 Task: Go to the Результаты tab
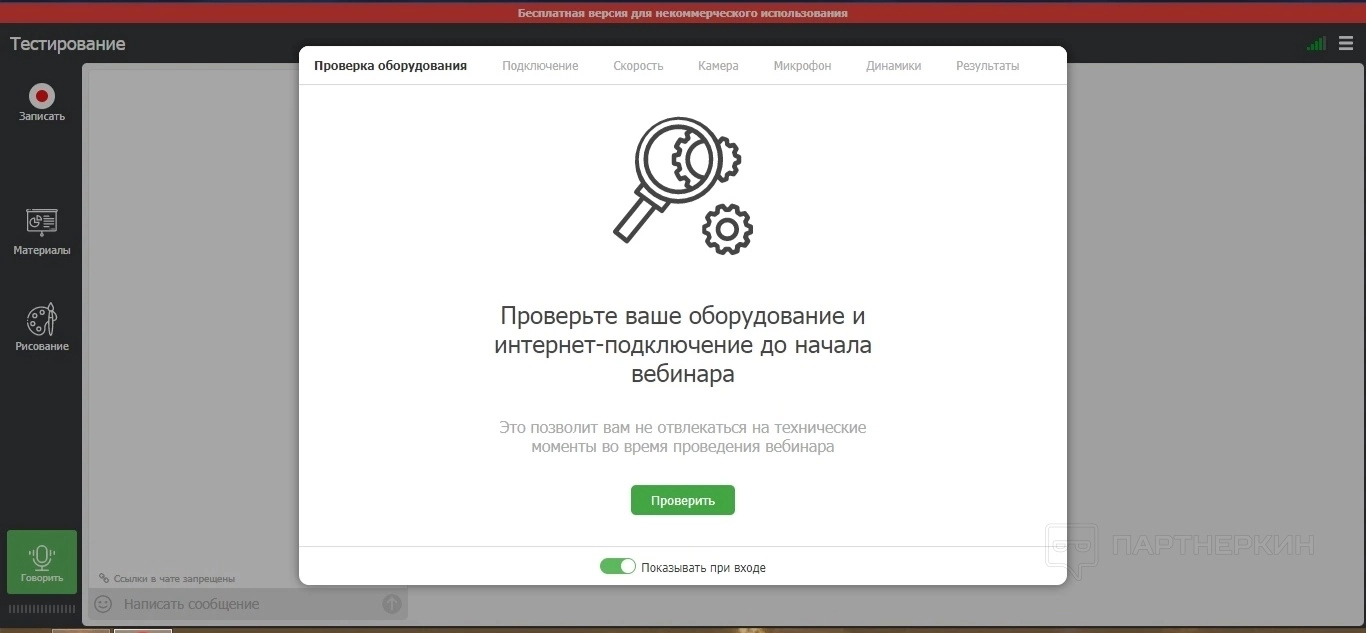(988, 66)
